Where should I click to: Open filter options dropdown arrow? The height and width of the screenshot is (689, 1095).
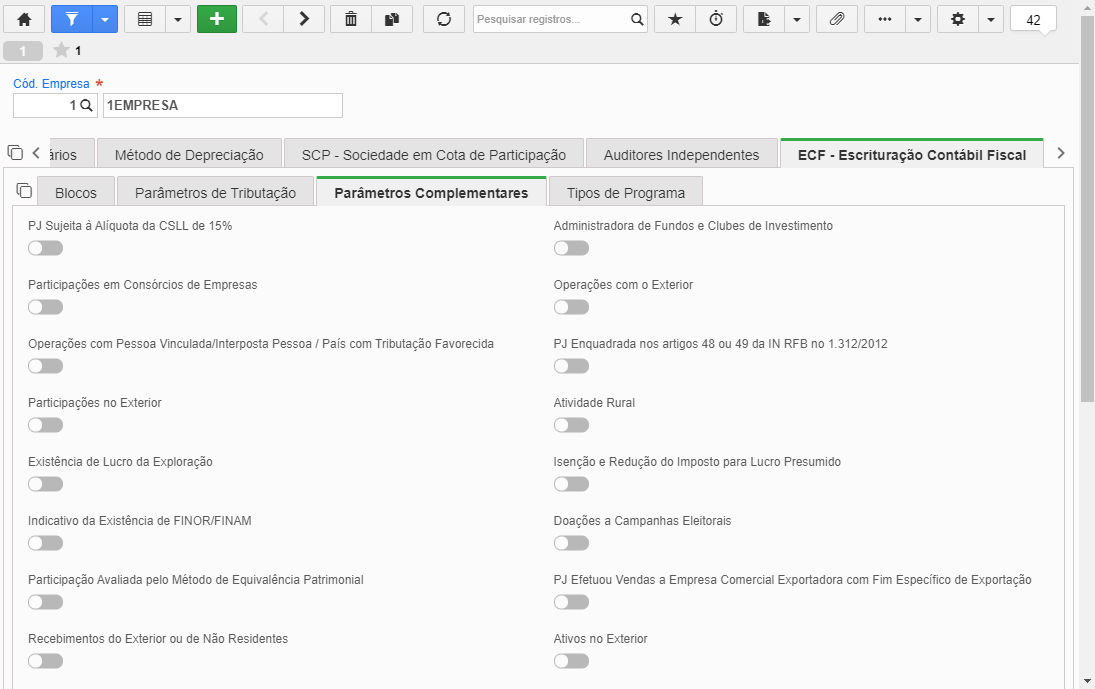(105, 19)
